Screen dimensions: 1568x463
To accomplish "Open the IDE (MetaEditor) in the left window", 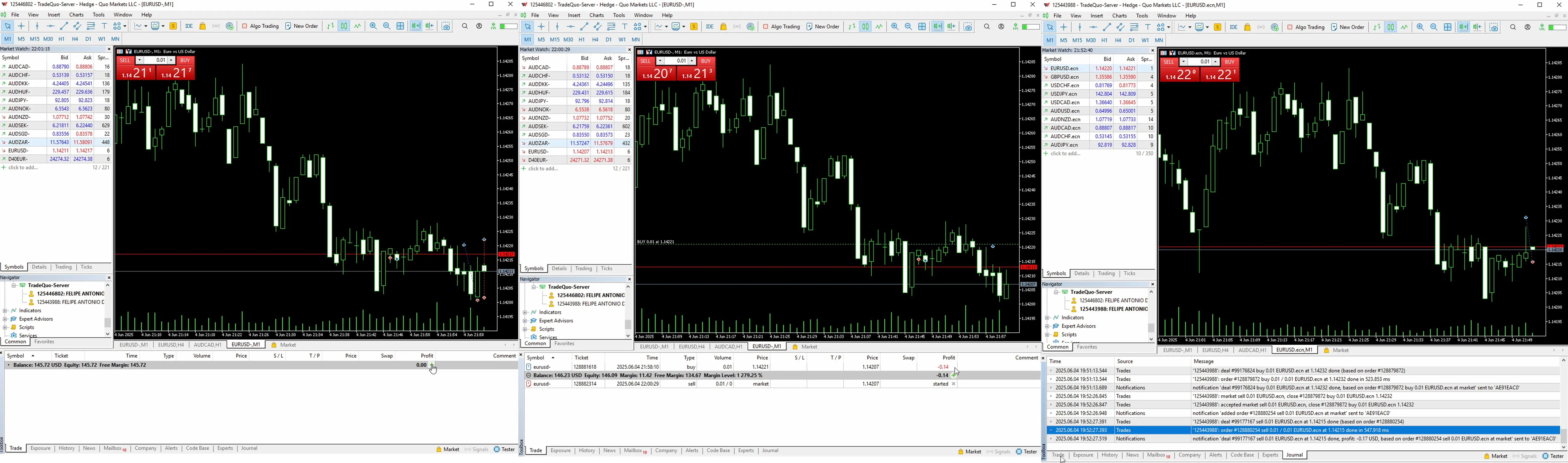I will (189, 26).
